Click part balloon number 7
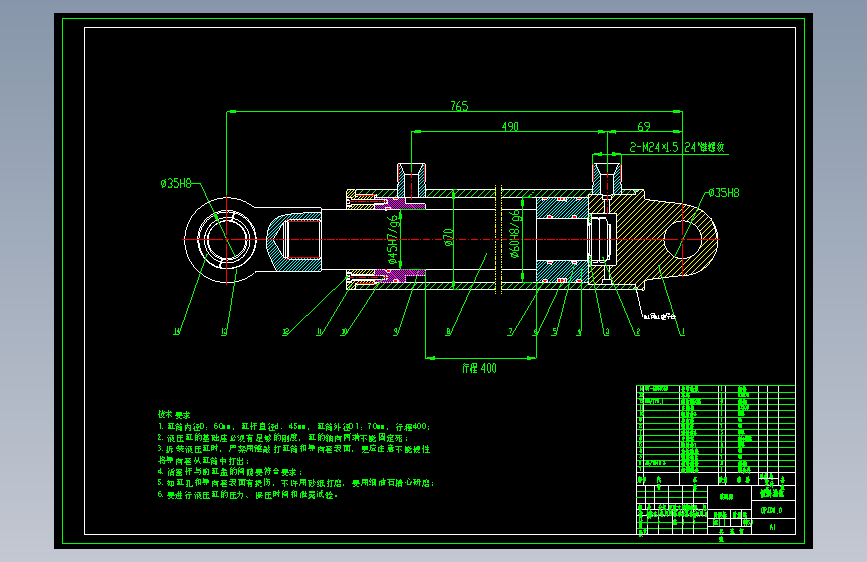867x562 pixels. pyautogui.click(x=510, y=332)
